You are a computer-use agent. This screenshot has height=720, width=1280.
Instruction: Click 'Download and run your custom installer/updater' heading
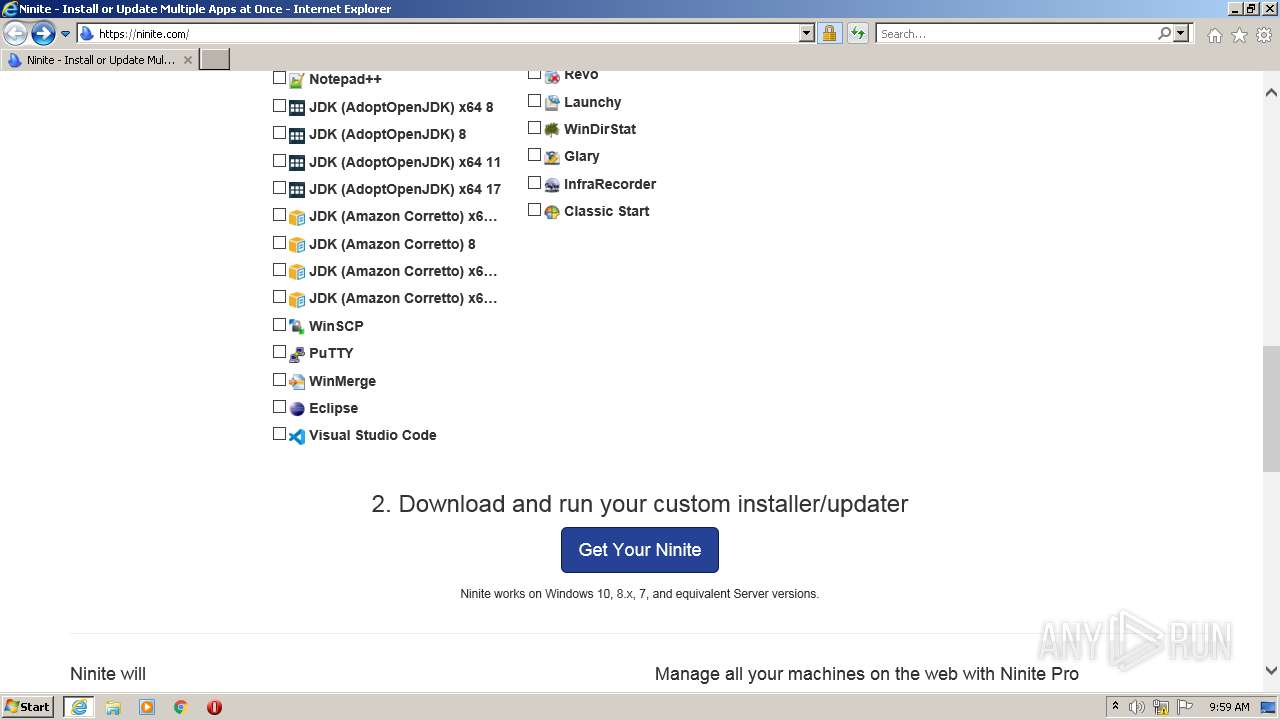coord(640,504)
